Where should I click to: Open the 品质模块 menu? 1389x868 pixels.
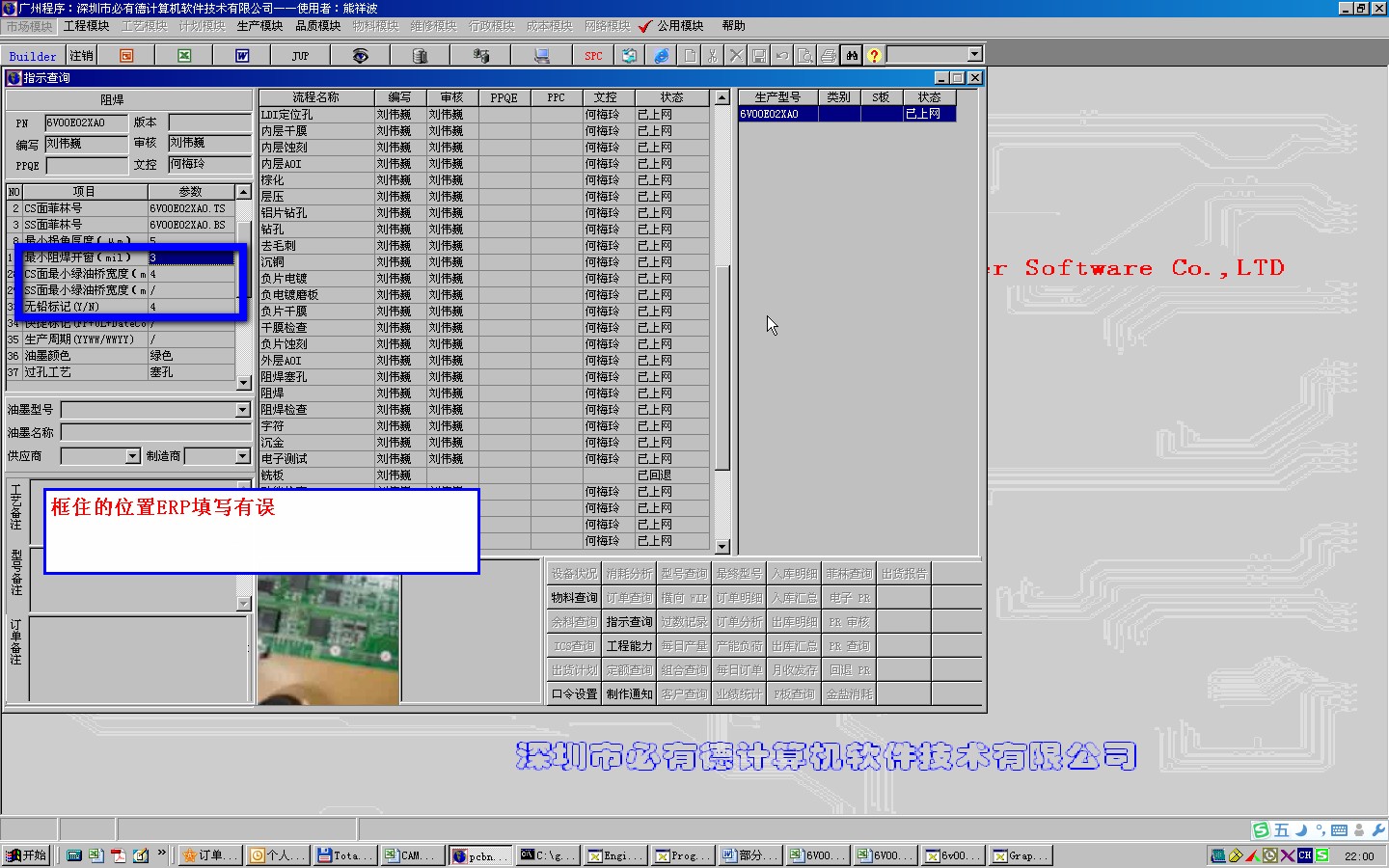point(317,26)
